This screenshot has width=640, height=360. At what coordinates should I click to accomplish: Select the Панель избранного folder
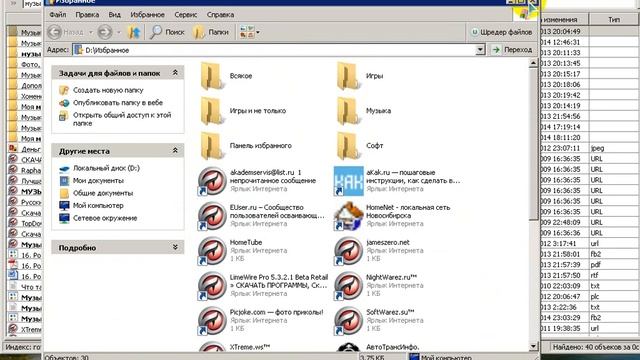tap(212, 146)
